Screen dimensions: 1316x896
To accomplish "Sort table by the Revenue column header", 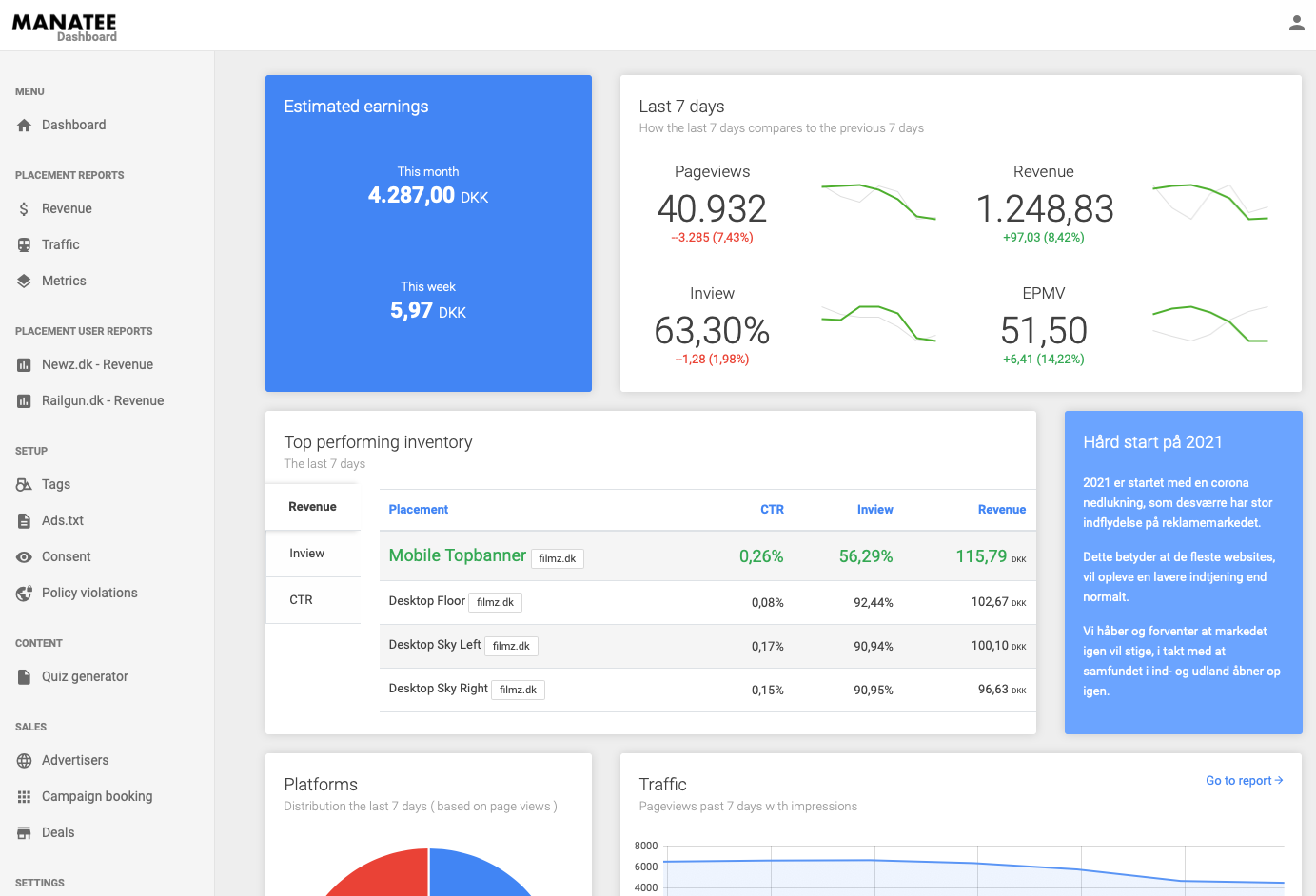I will tap(1001, 510).
